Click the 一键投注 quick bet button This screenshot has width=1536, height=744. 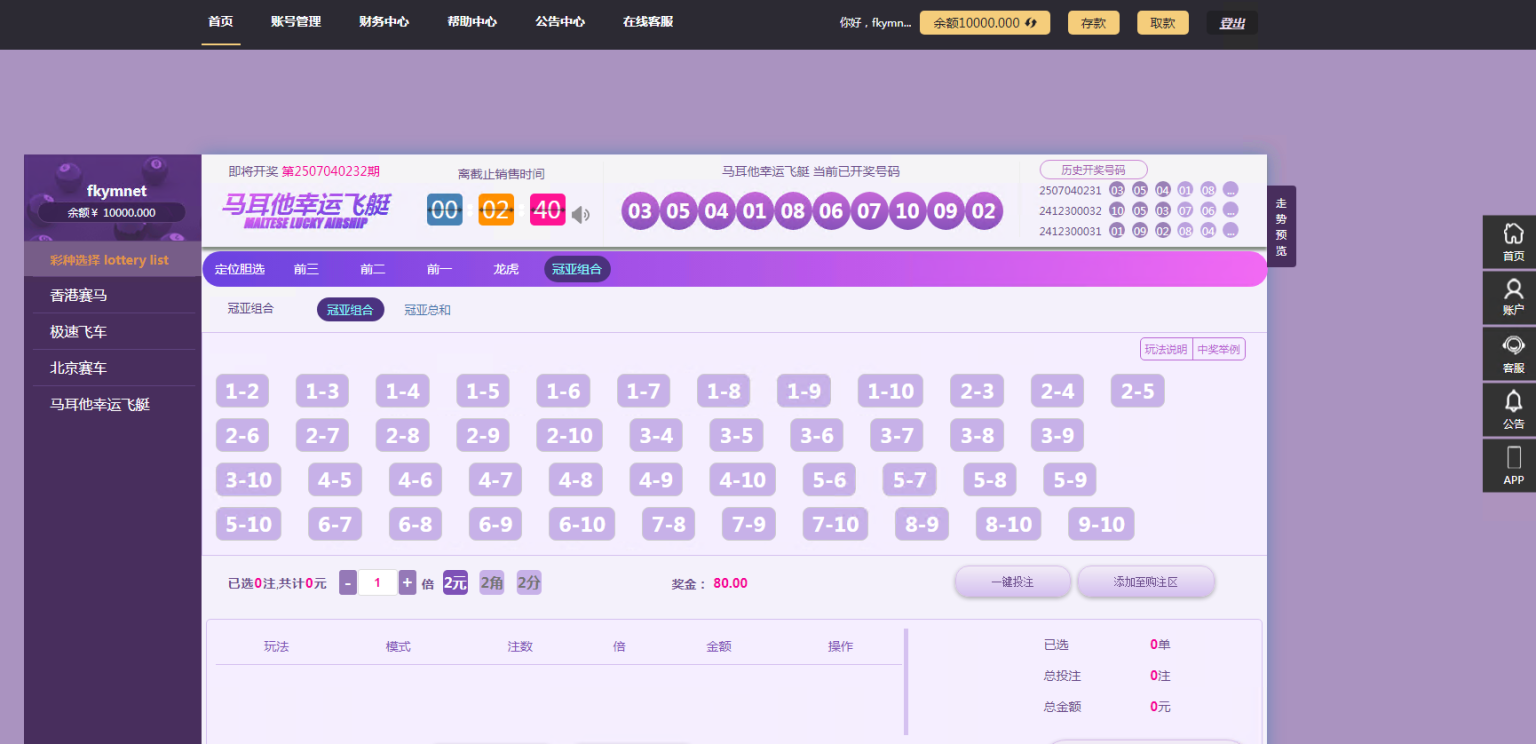click(x=1012, y=582)
